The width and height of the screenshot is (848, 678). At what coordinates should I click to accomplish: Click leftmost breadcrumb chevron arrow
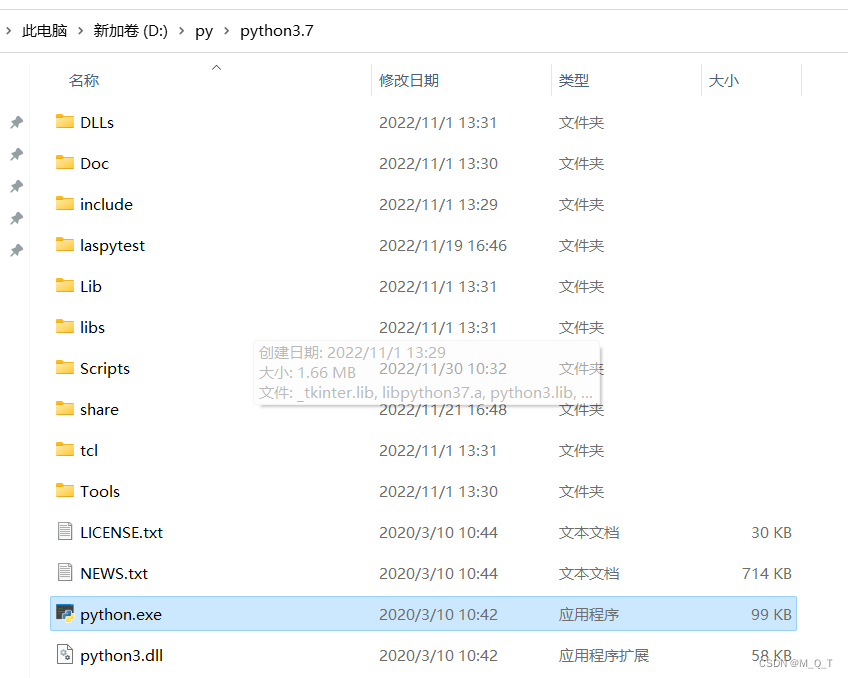click(8, 30)
